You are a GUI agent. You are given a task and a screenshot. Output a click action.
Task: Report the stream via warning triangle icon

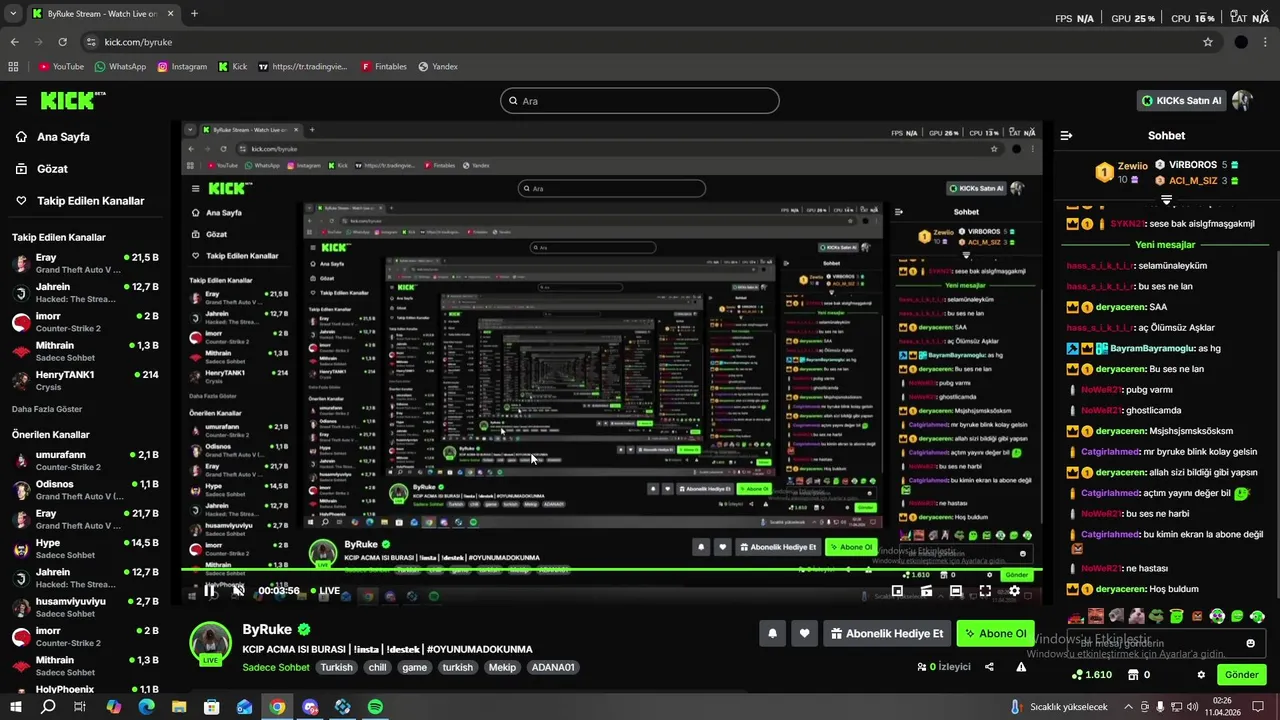point(1021,667)
